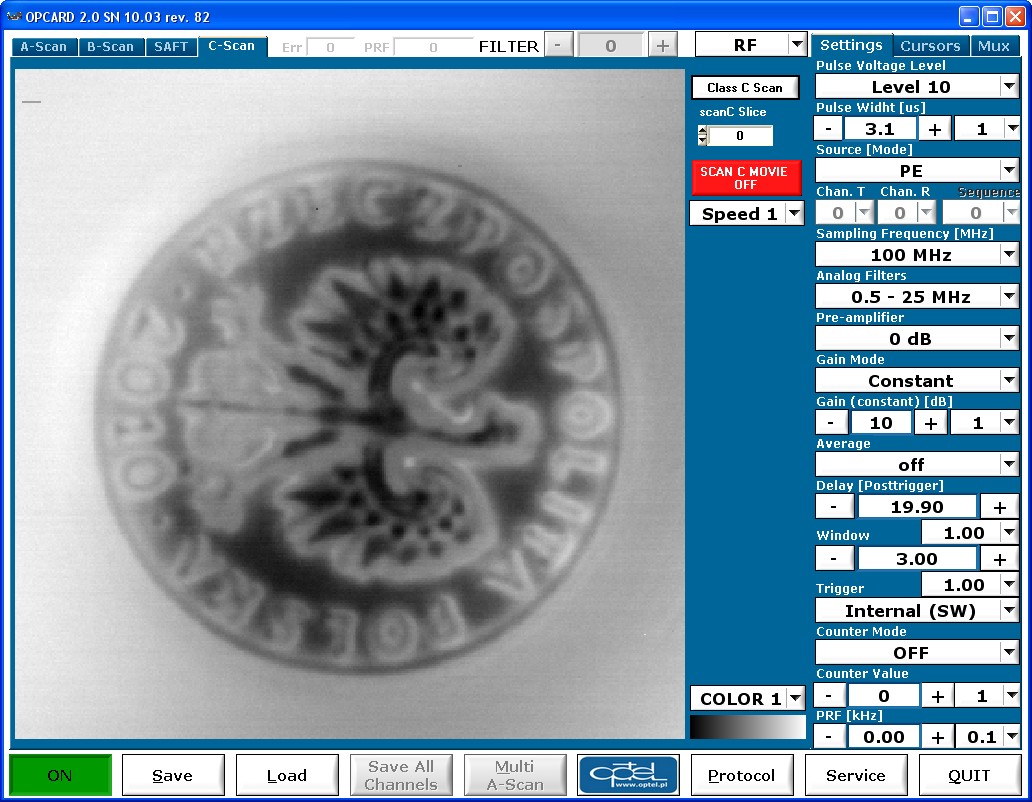Decrease Delay Posttrigger with minus
The width and height of the screenshot is (1032, 802).
coord(834,507)
